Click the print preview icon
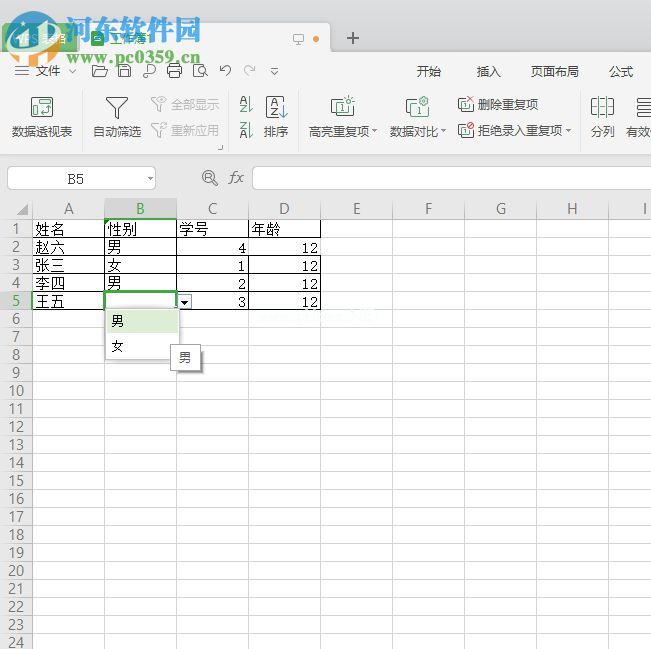Viewport: 651px width, 649px height. tap(200, 71)
